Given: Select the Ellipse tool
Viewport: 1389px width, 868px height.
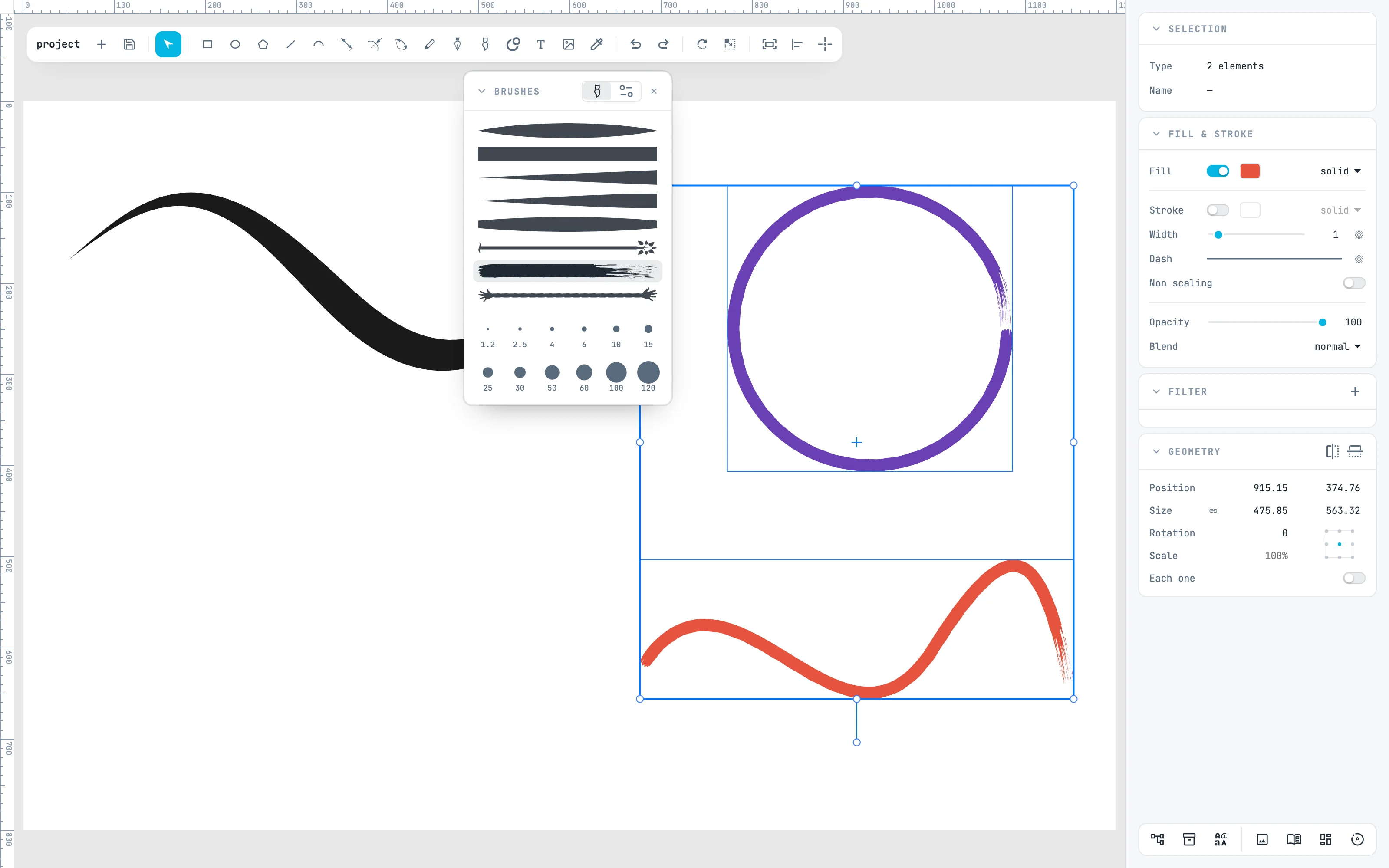Looking at the screenshot, I should [x=235, y=44].
